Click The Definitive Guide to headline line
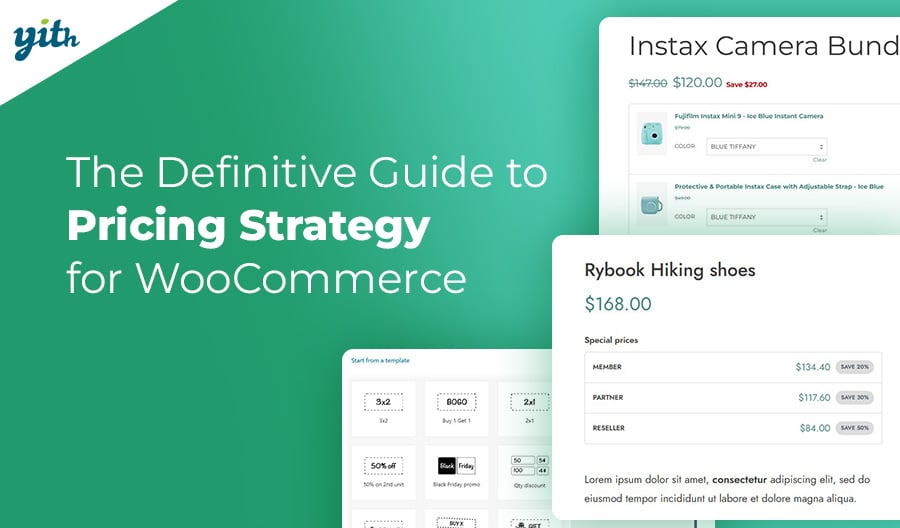Screen dimensions: 900x528 point(307,172)
